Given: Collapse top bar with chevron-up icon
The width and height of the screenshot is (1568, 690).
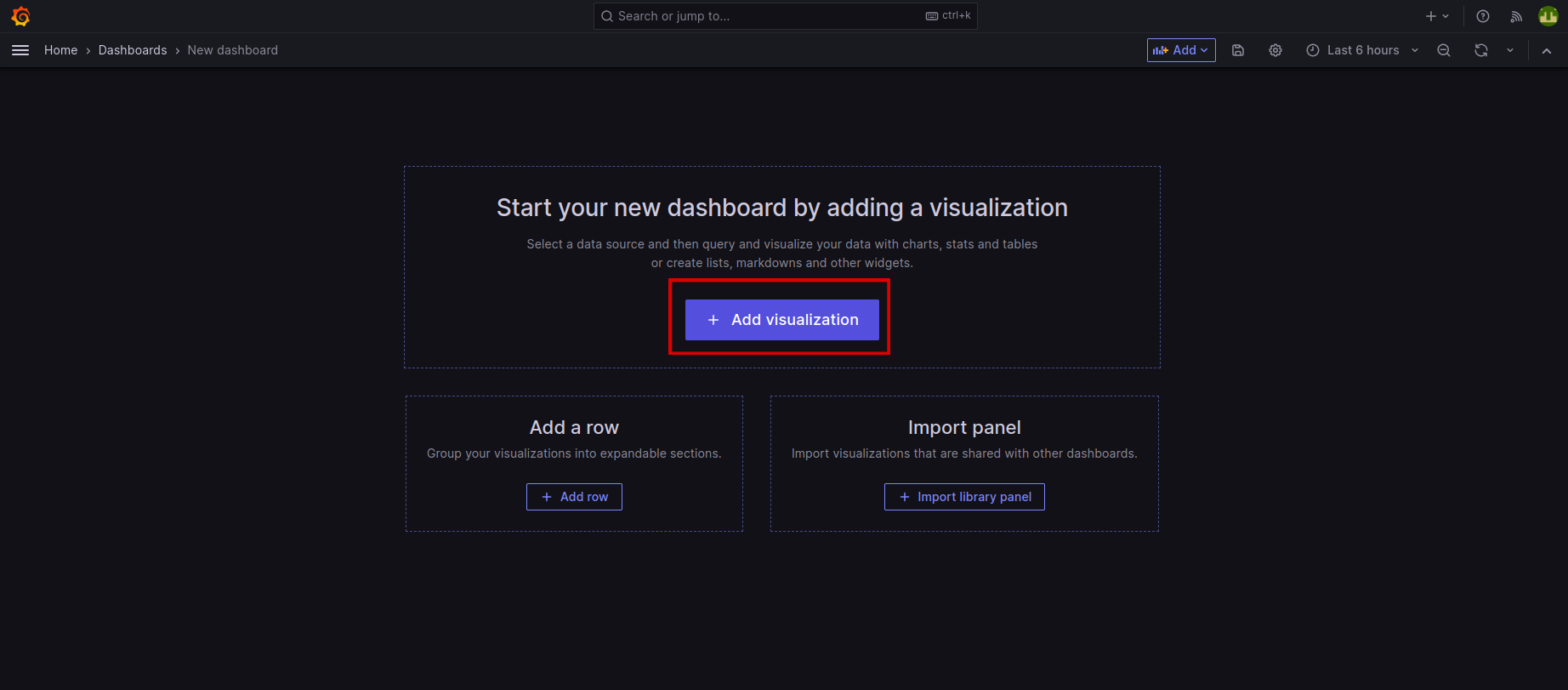Looking at the screenshot, I should 1547,51.
